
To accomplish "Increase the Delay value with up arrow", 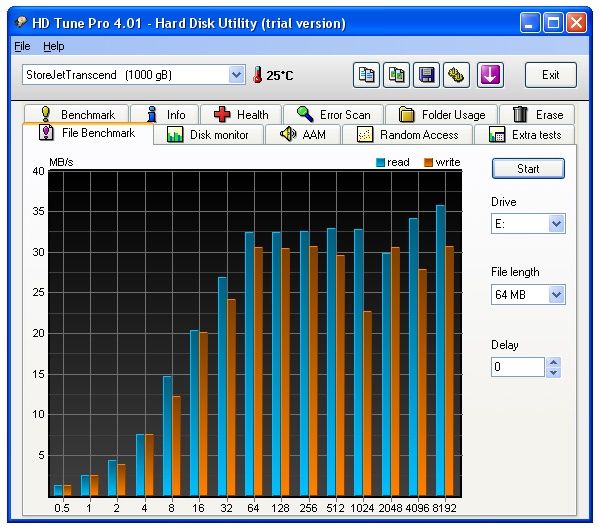I will (554, 362).
